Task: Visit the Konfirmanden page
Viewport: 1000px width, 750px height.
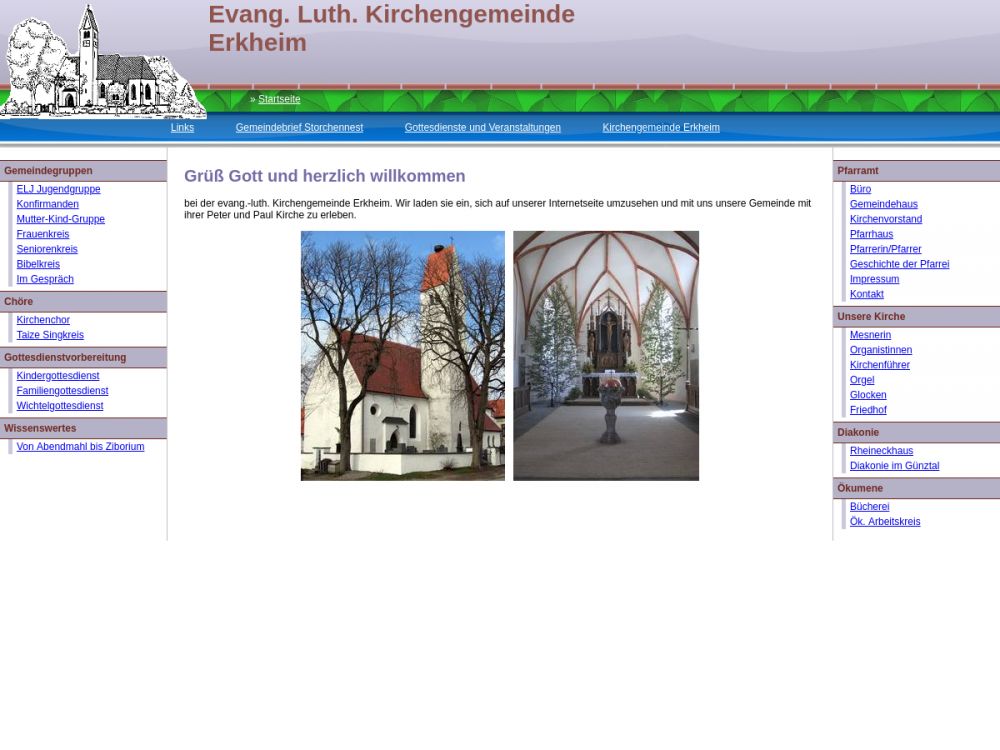Action: tap(47, 204)
